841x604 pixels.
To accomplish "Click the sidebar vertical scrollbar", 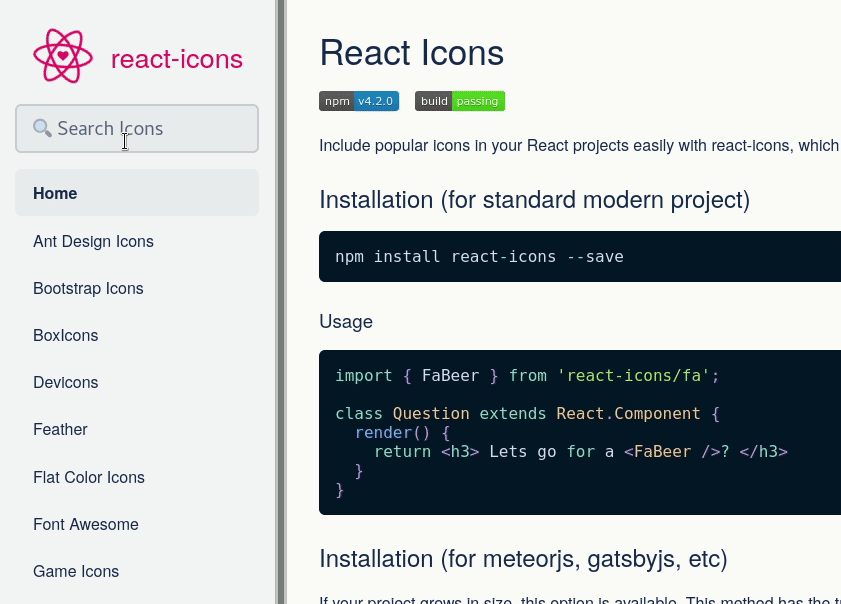I will [280, 300].
